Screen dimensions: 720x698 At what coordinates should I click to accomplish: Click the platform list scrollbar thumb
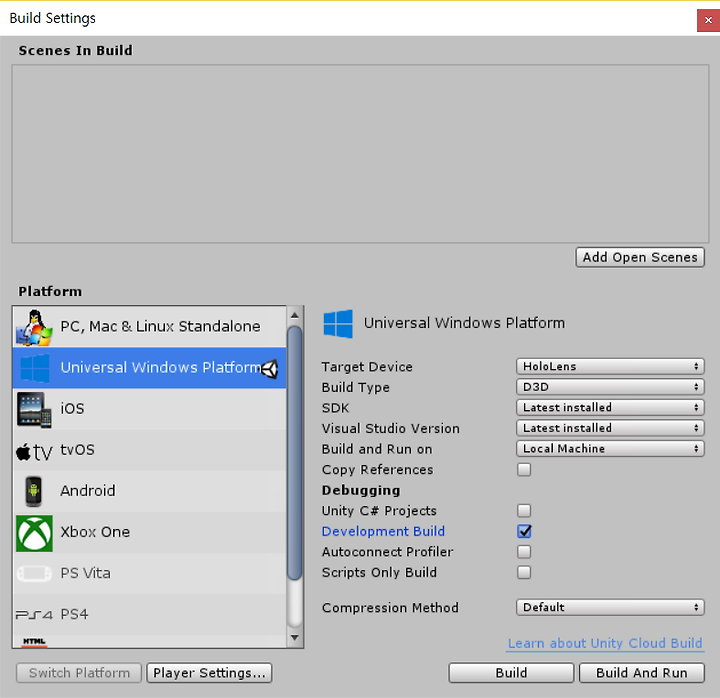pyautogui.click(x=295, y=453)
